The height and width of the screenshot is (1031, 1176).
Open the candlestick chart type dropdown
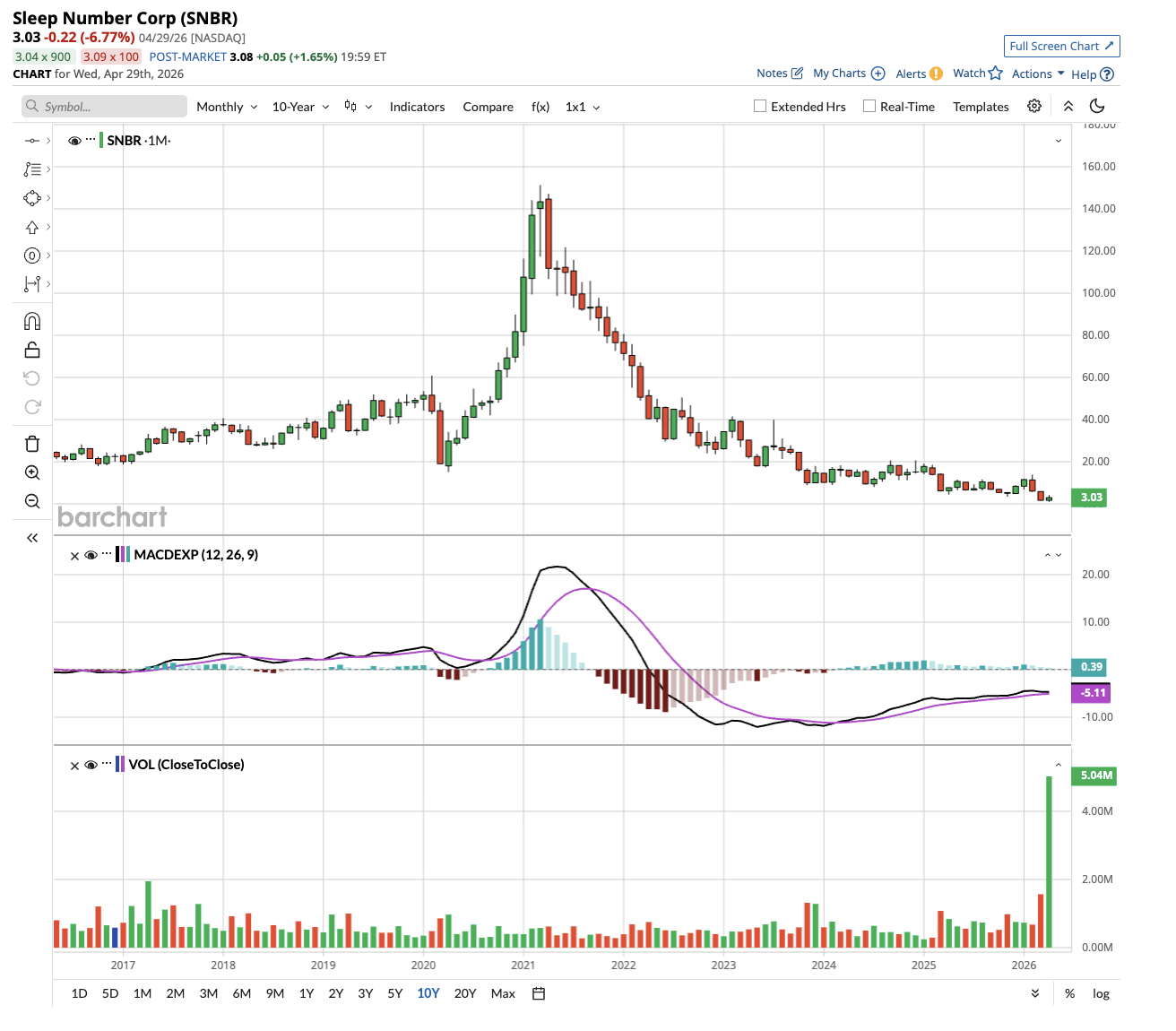359,107
